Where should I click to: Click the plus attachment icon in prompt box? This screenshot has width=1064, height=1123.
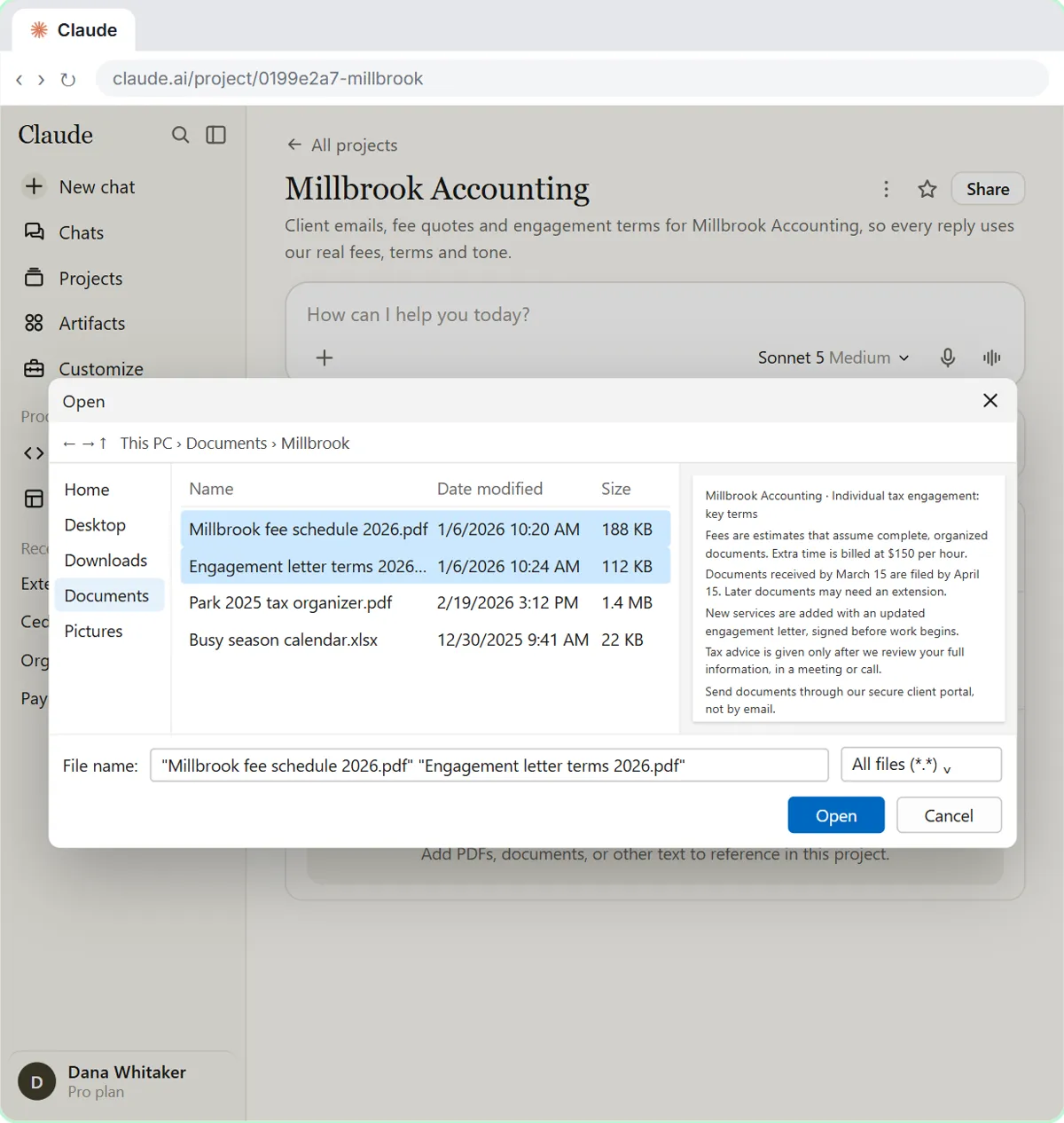pyautogui.click(x=325, y=357)
